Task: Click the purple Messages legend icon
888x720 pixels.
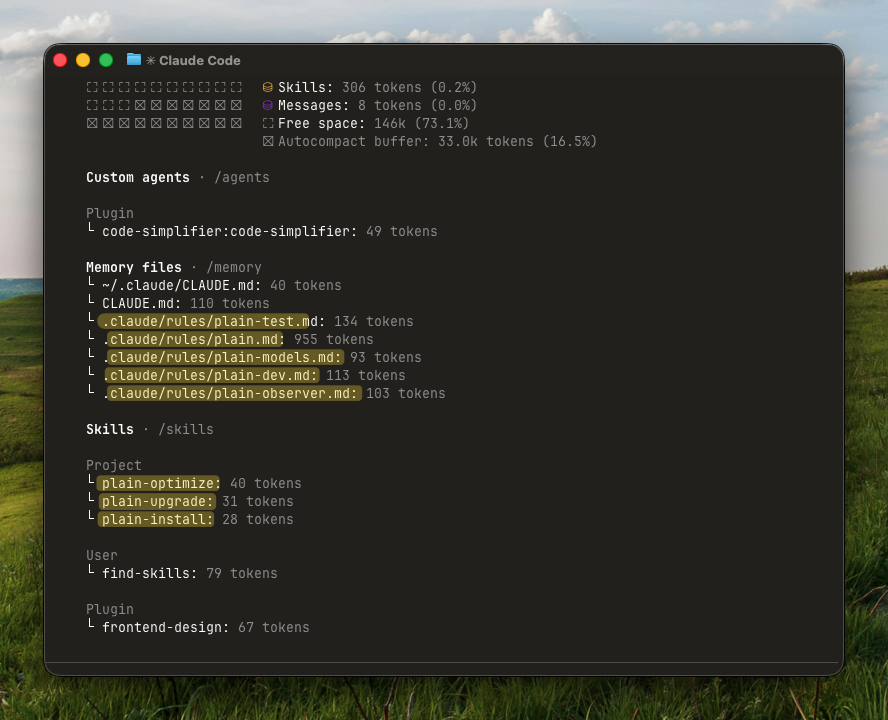Action: [267, 106]
